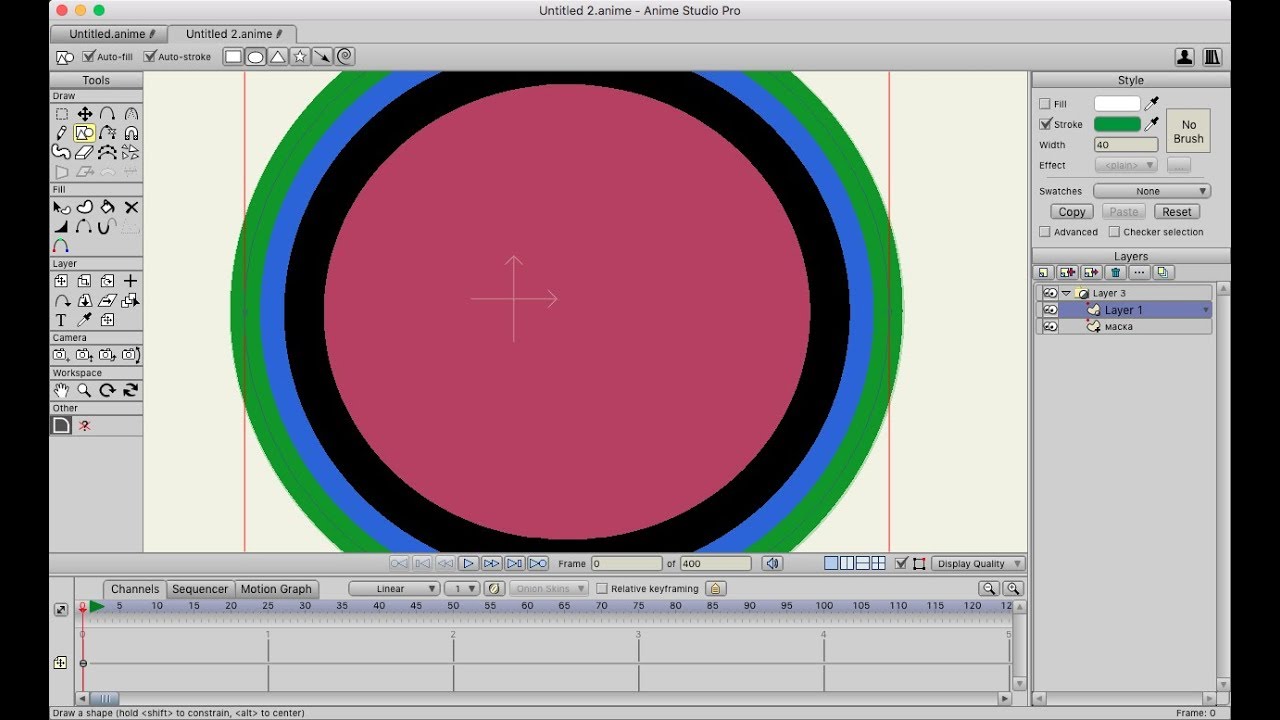This screenshot has height=720, width=1280.
Task: Select the Pan Workspace hand tool
Action: (x=62, y=391)
